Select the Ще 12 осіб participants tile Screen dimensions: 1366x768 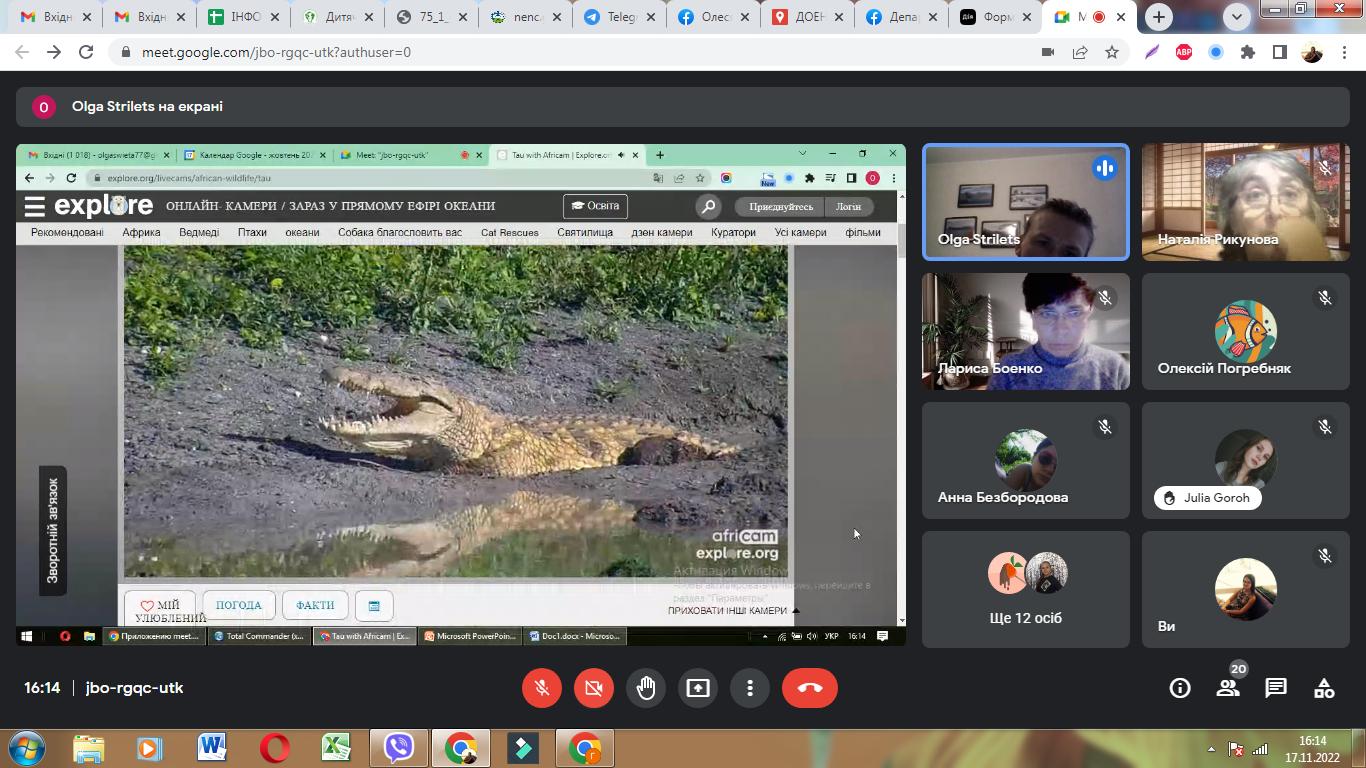(x=1025, y=589)
